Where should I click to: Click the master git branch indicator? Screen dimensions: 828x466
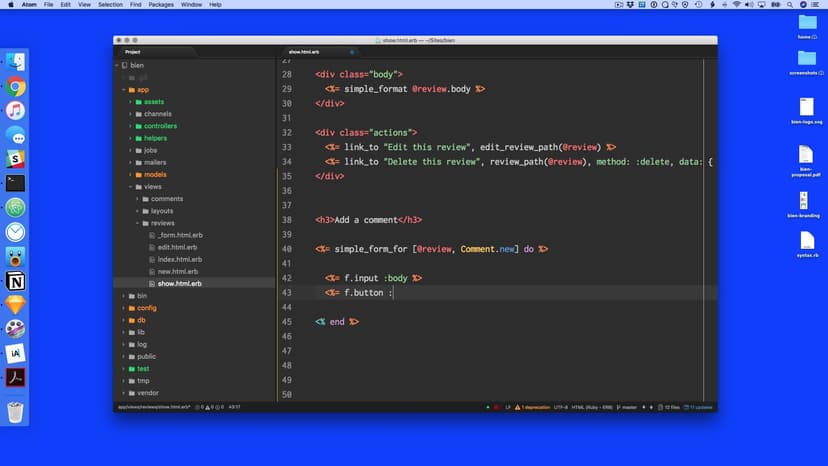[629, 407]
